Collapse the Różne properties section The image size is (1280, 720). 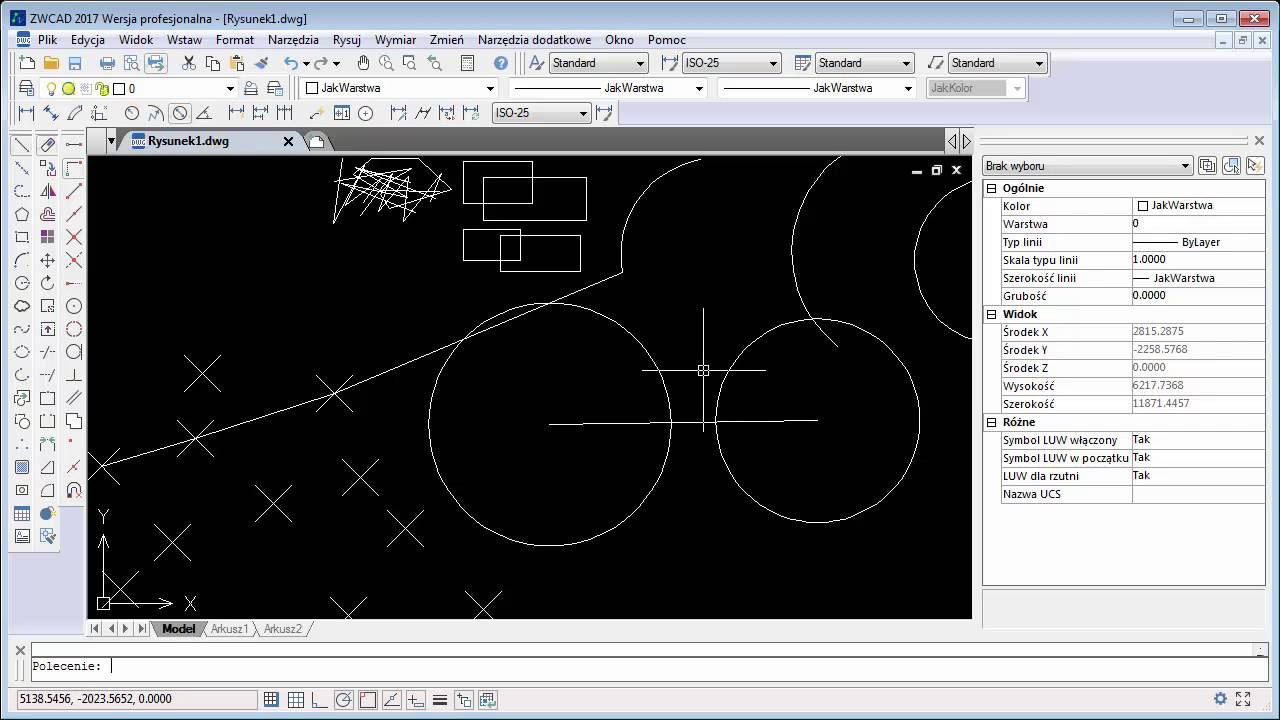coord(992,422)
